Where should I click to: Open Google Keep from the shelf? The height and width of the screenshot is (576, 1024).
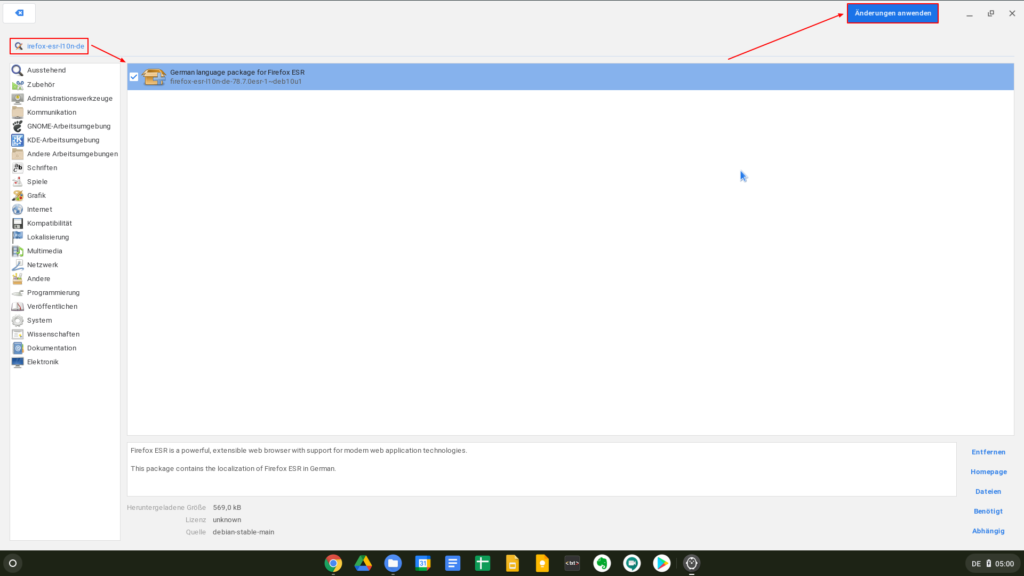542,563
